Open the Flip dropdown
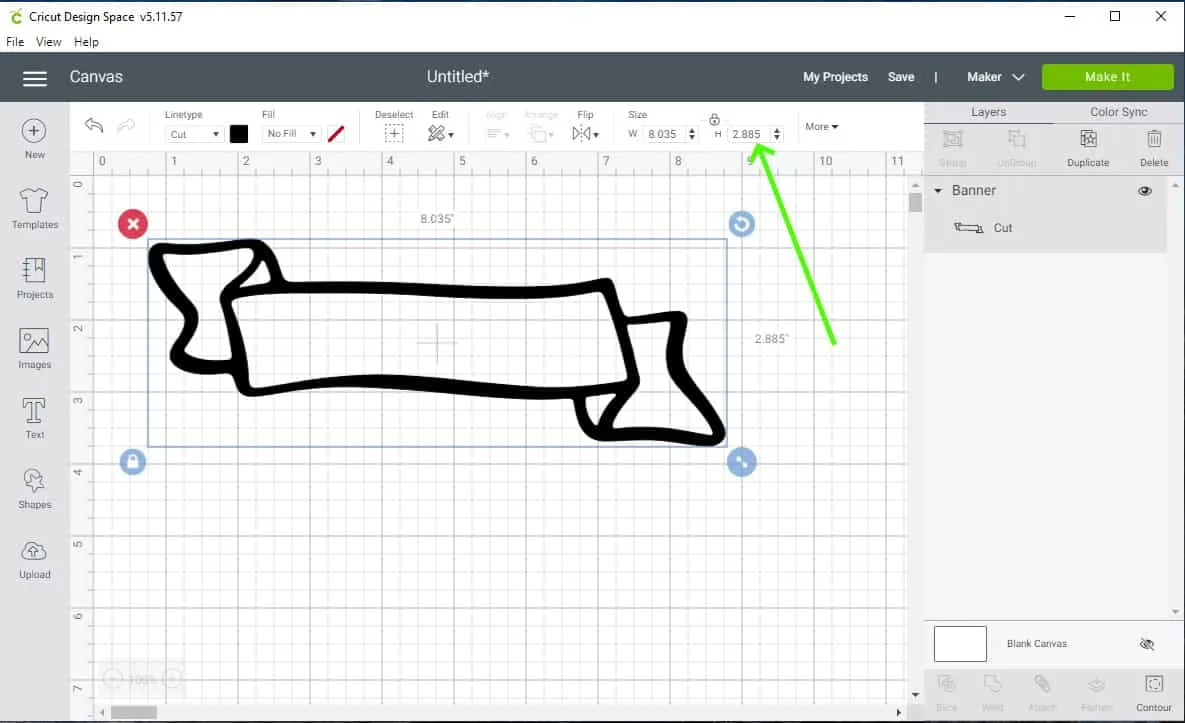This screenshot has width=1185, height=723. coord(586,134)
